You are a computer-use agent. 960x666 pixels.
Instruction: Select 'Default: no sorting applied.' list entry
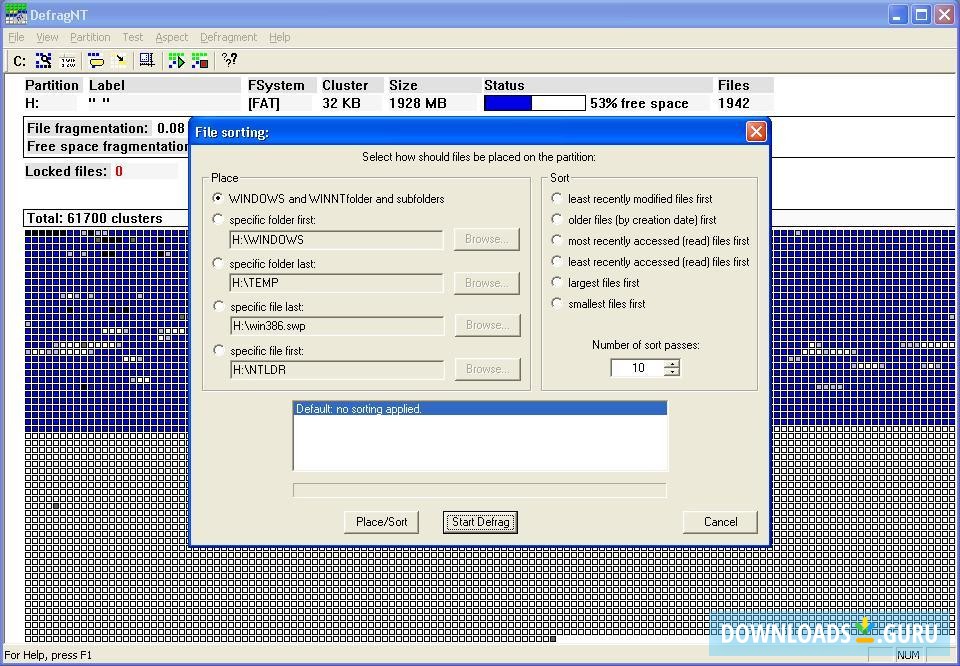point(481,409)
